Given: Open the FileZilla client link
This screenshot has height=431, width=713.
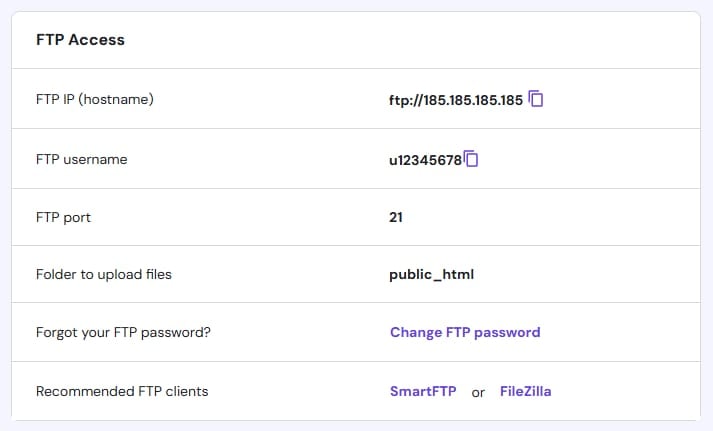Looking at the screenshot, I should [x=525, y=391].
